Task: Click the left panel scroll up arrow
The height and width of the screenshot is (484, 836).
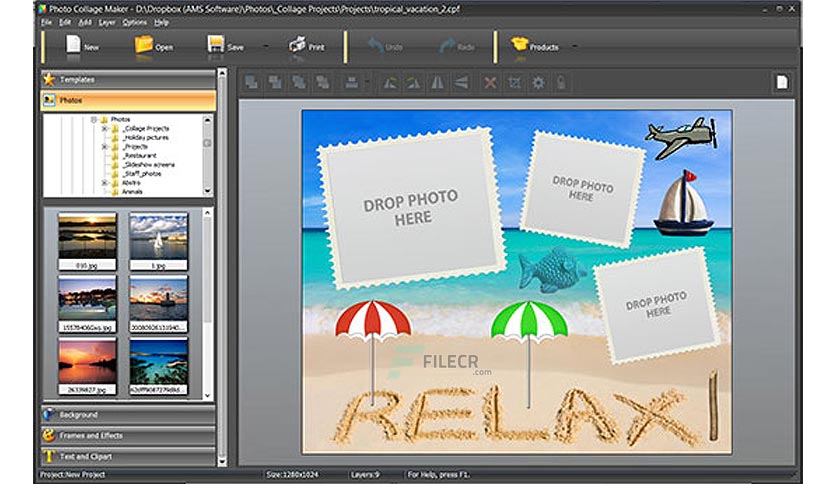Action: pyautogui.click(x=222, y=73)
